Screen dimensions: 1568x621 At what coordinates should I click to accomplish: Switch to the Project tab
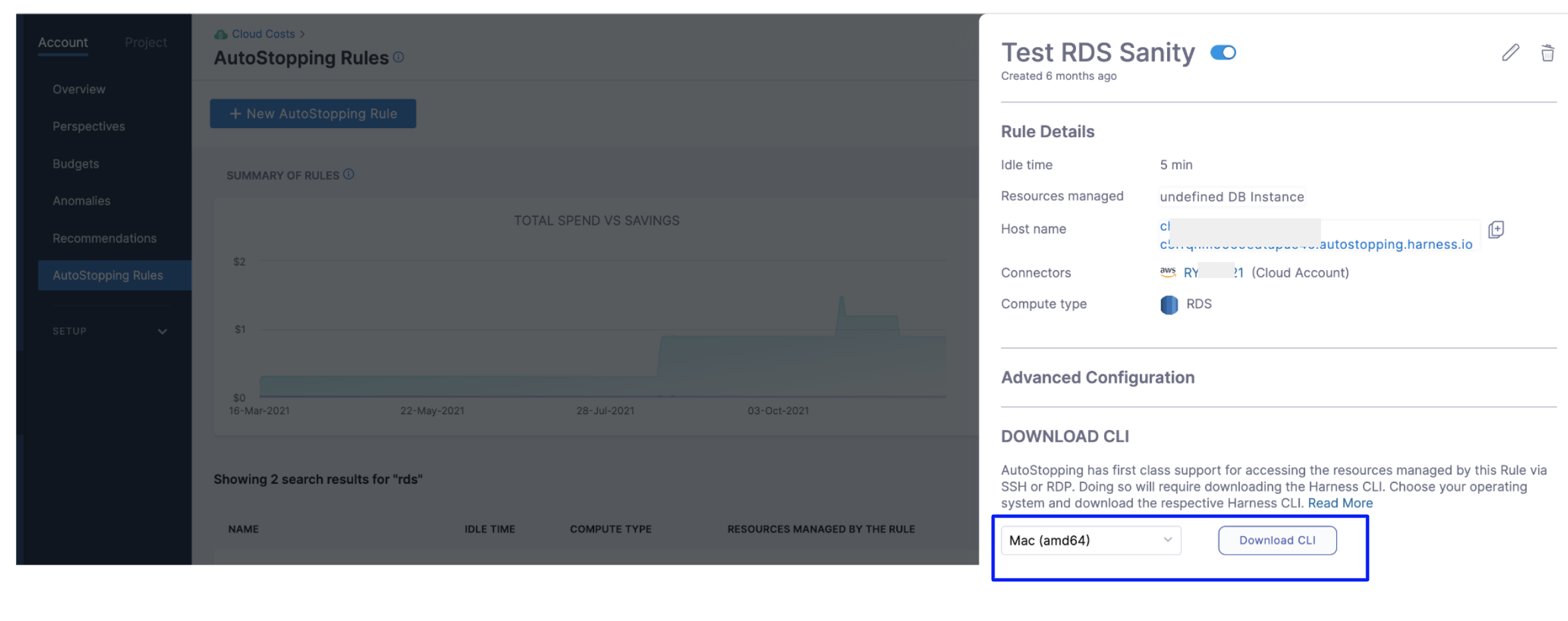(x=145, y=42)
